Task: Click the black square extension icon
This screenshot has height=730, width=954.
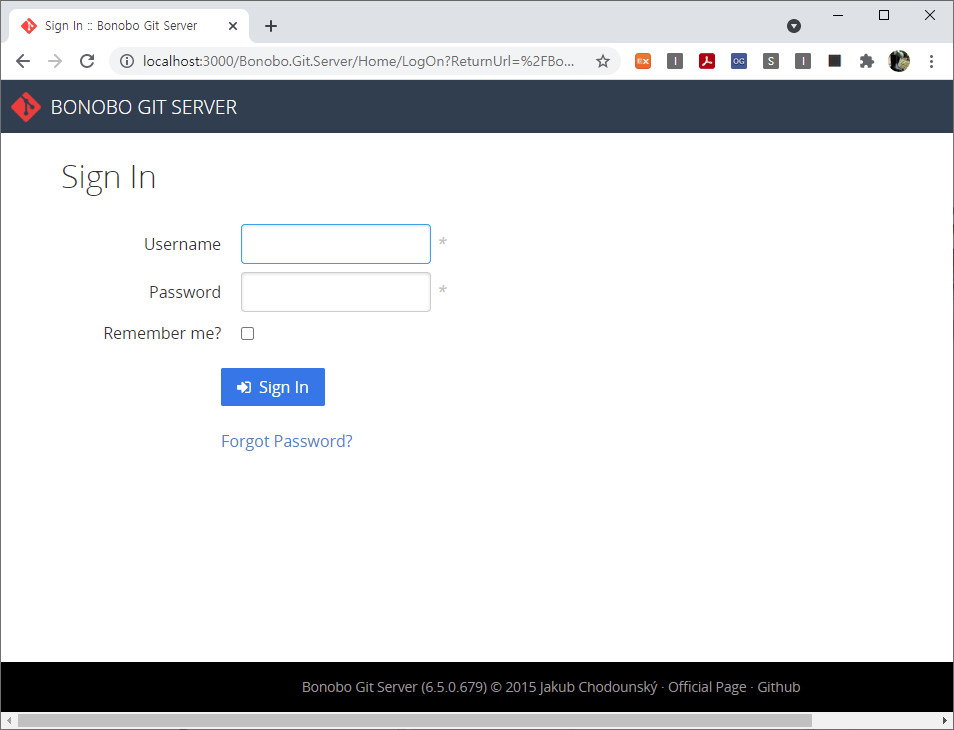Action: point(835,61)
